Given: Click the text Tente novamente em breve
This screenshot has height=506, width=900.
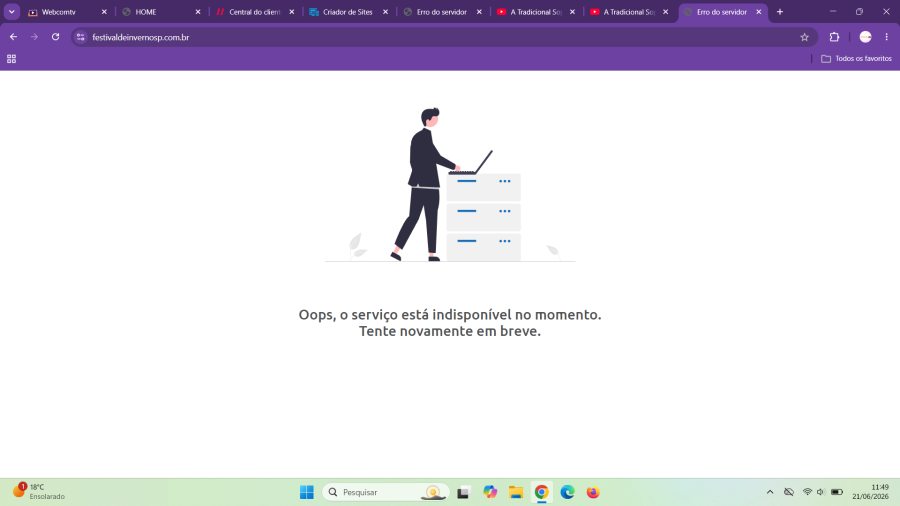Looking at the screenshot, I should [x=450, y=331].
